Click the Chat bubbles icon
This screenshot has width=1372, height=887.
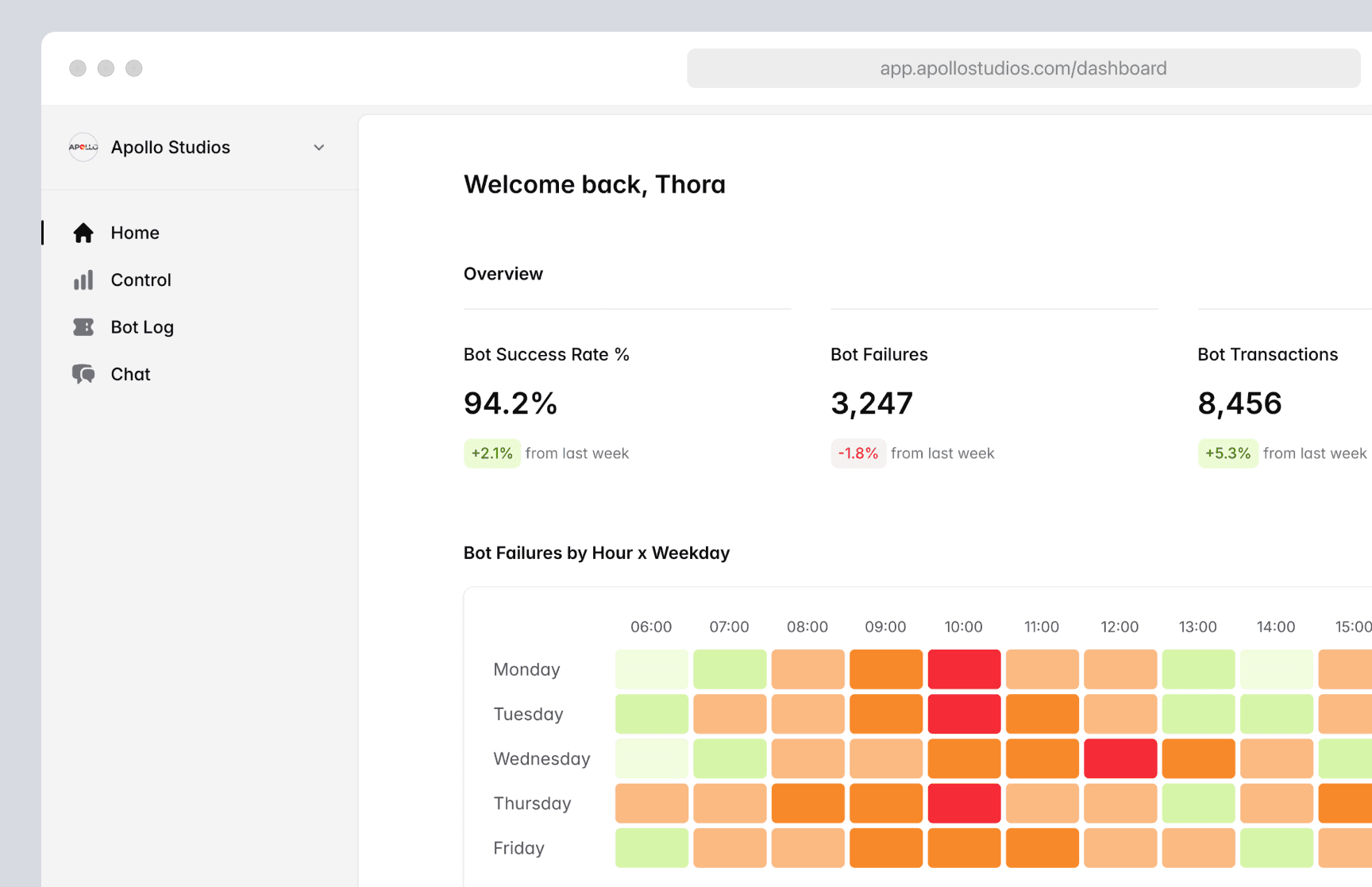pos(83,374)
